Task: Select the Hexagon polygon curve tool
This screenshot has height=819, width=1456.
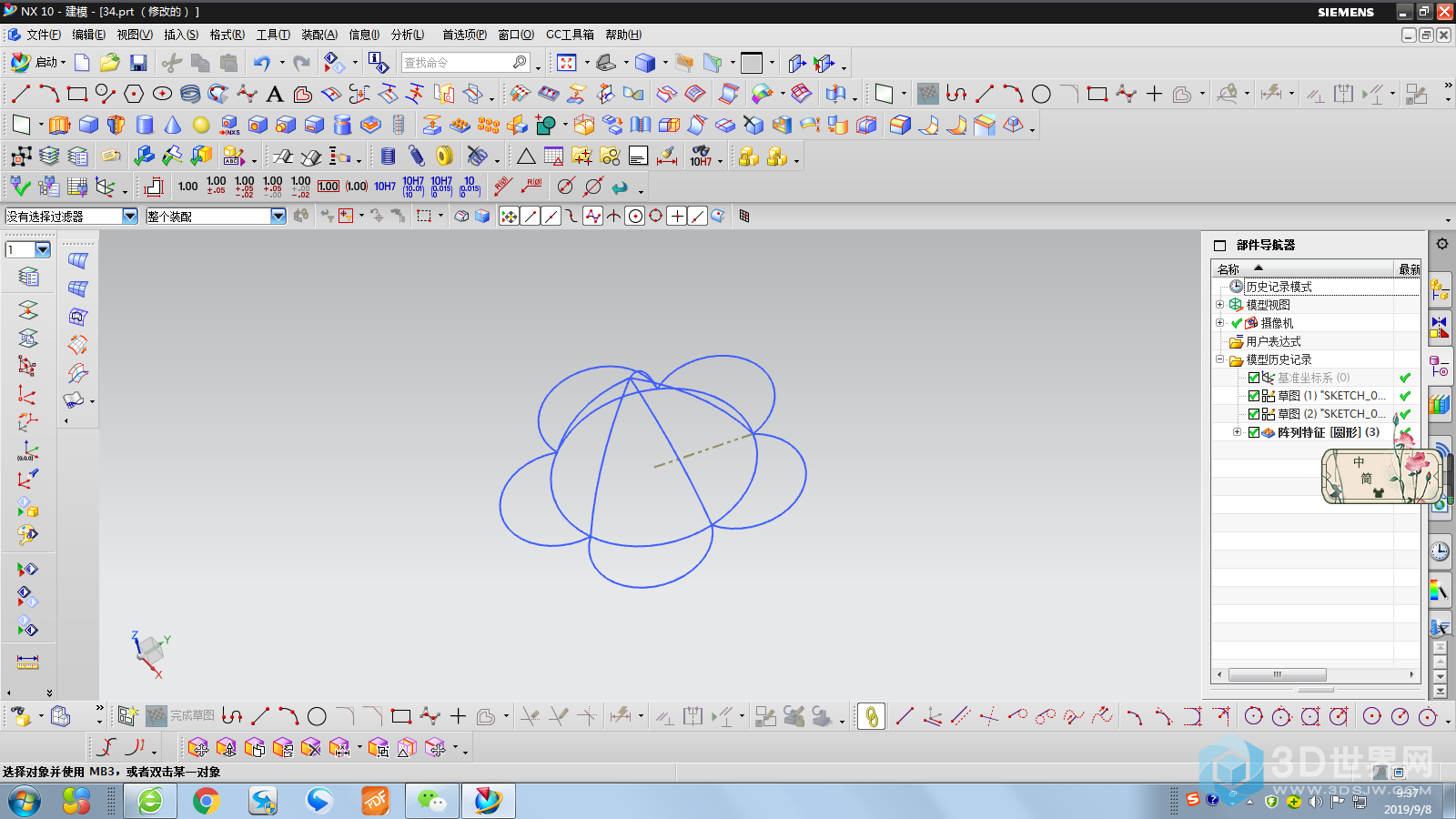Action: [x=134, y=94]
